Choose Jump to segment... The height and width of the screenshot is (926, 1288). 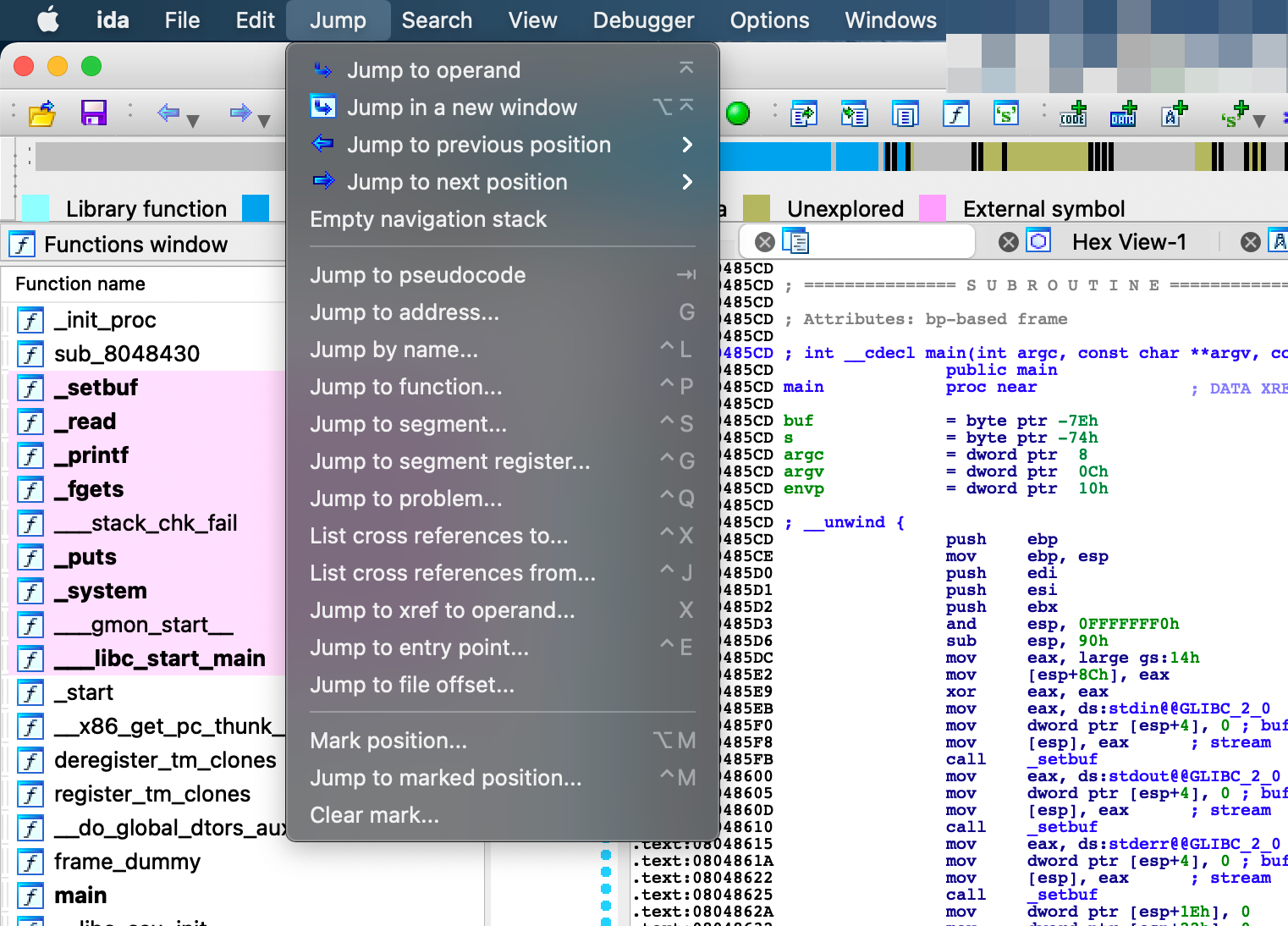click(x=503, y=424)
